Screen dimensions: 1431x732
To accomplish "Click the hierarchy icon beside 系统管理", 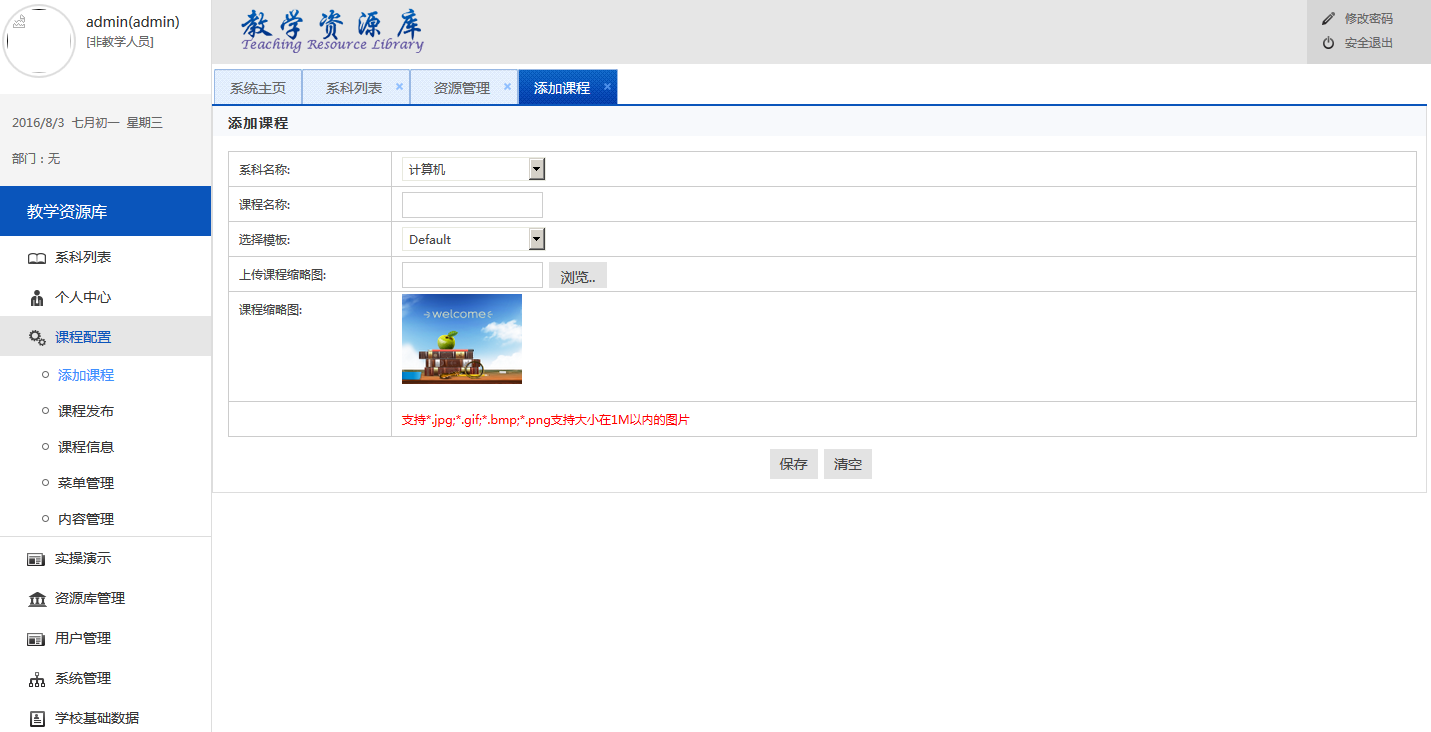I will 37,679.
